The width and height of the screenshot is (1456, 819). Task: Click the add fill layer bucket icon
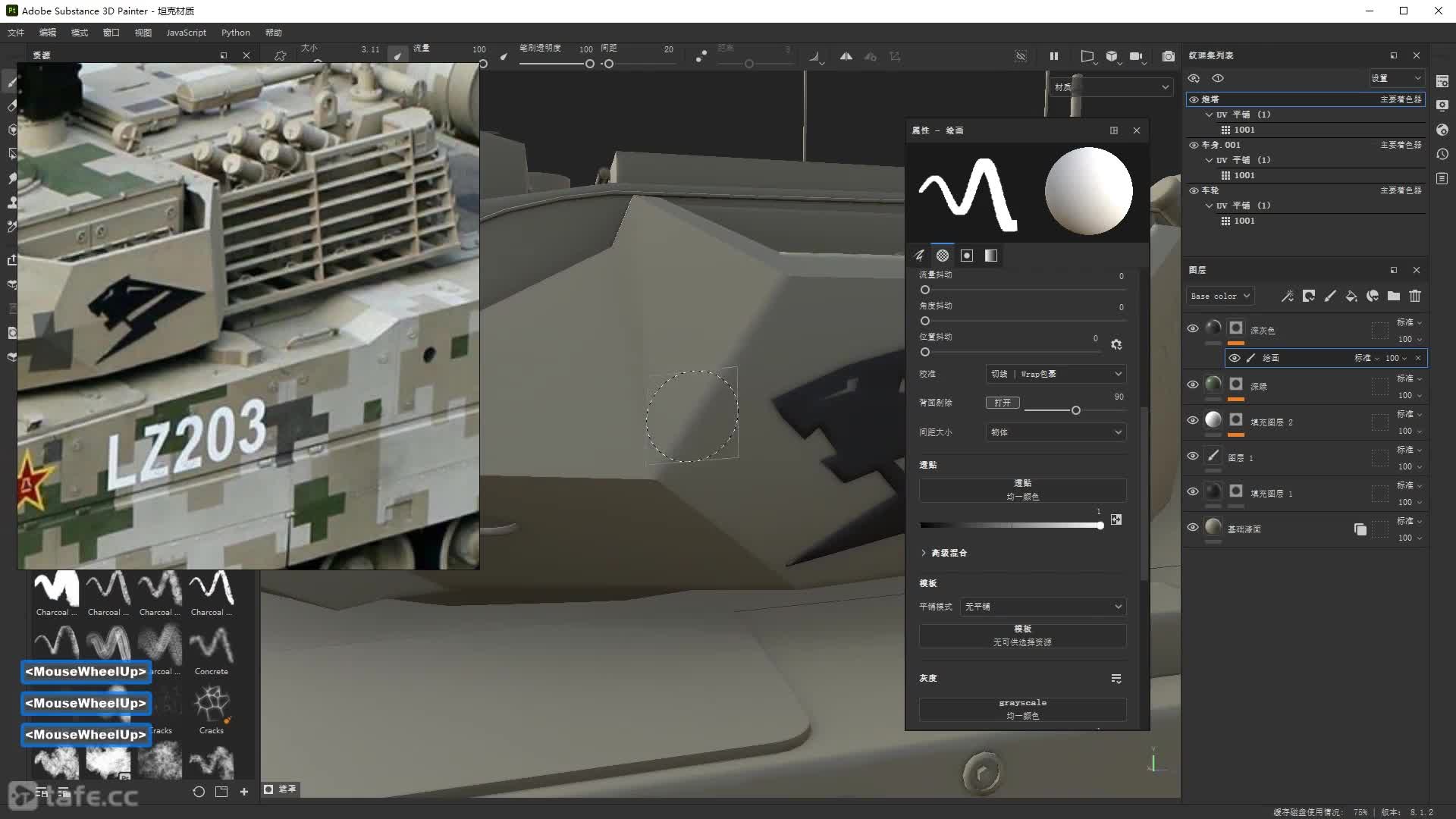coord(1351,297)
